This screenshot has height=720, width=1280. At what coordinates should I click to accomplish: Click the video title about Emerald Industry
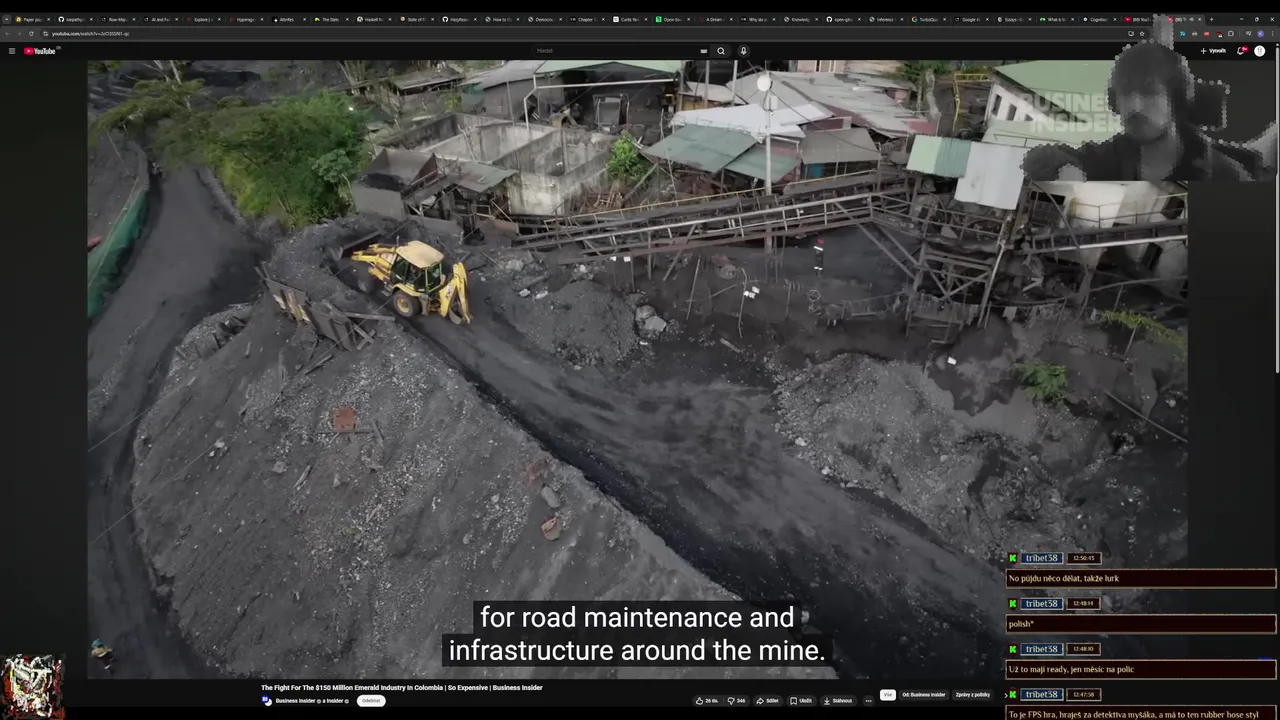(402, 688)
